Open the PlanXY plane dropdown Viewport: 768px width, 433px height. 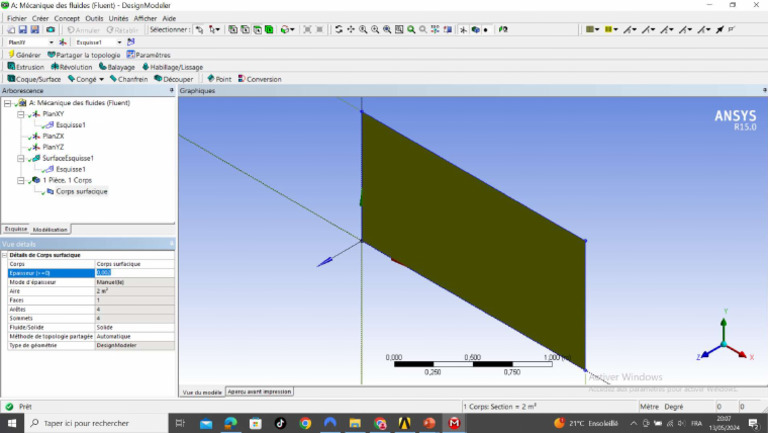[51, 43]
